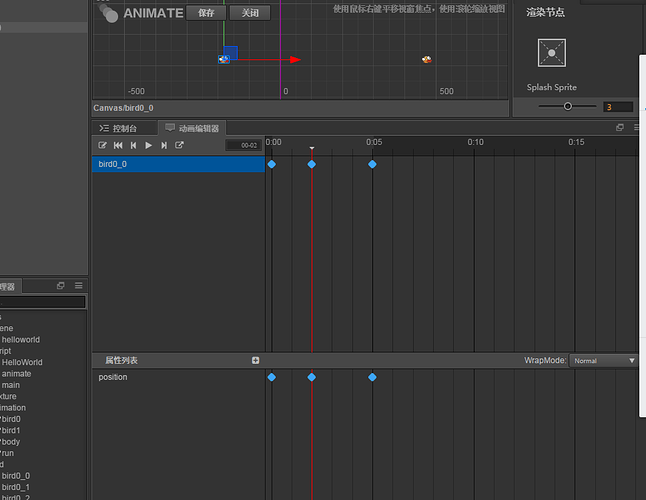Screen dimensions: 646x500
Task: Click the 0:10 mark on time ruler
Action: 475,142
